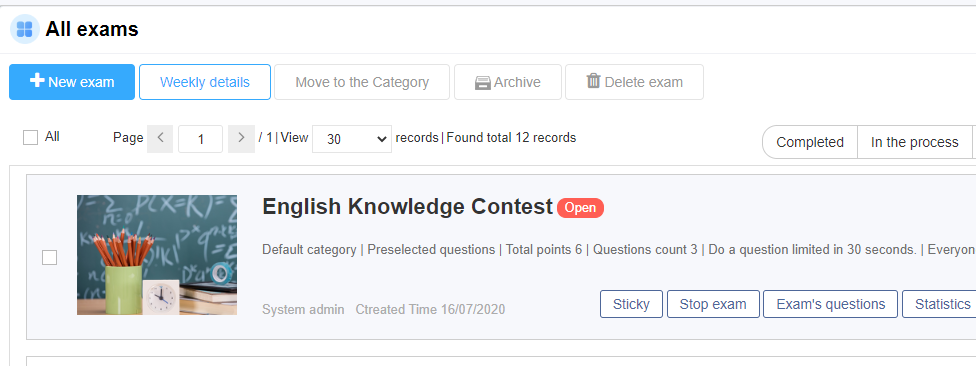Image resolution: width=976 pixels, height=366 pixels.
Task: Click the red Open status badge
Action: coord(580,207)
